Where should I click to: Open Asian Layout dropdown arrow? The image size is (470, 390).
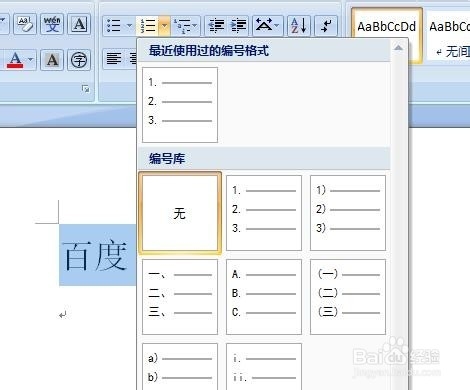pos(277,25)
